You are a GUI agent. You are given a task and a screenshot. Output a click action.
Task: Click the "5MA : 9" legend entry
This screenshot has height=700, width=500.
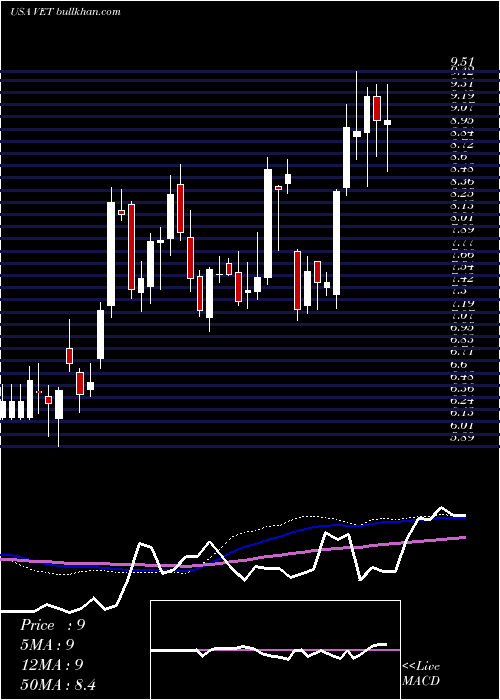[47, 645]
